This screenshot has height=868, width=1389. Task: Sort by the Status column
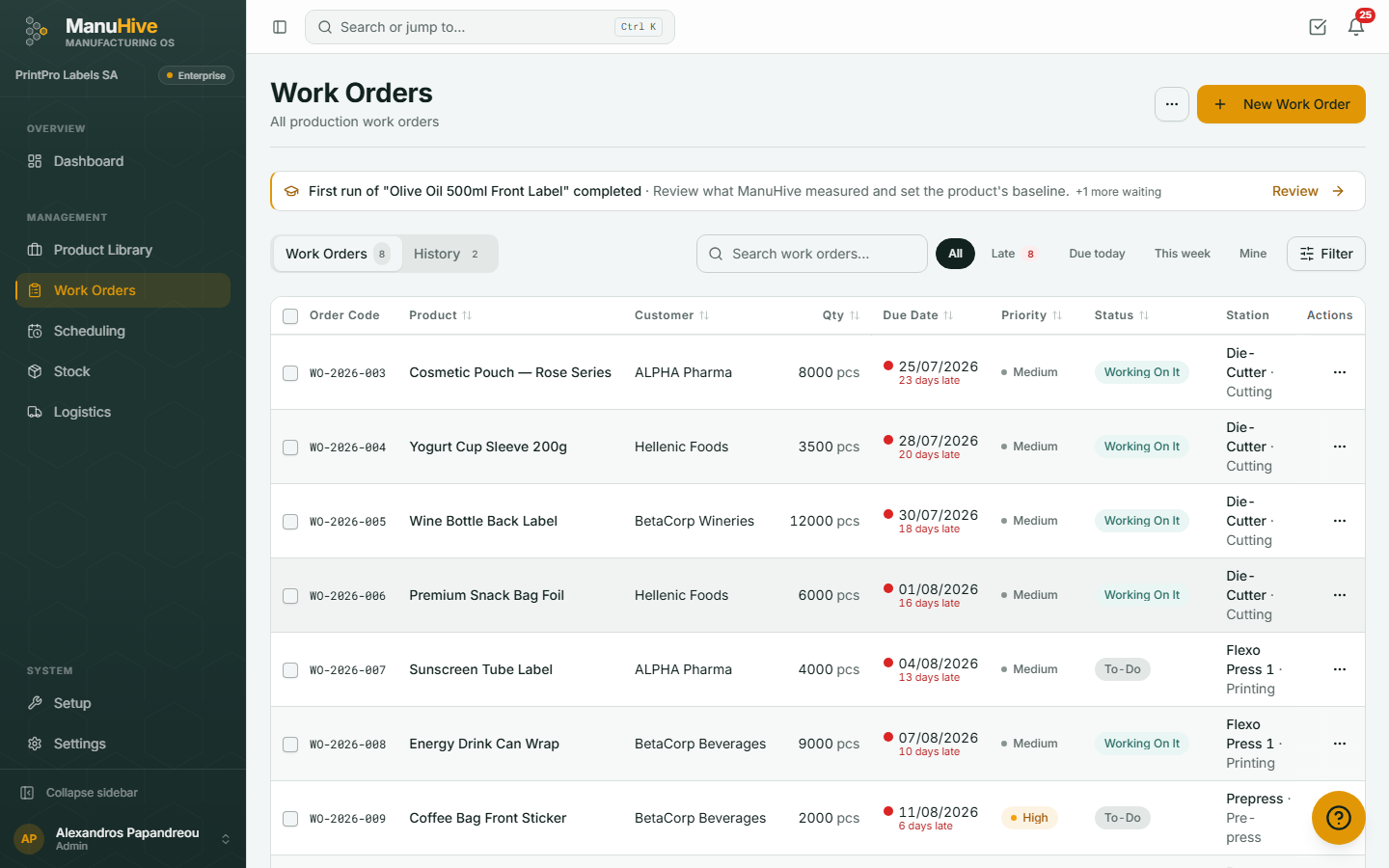coord(1122,315)
